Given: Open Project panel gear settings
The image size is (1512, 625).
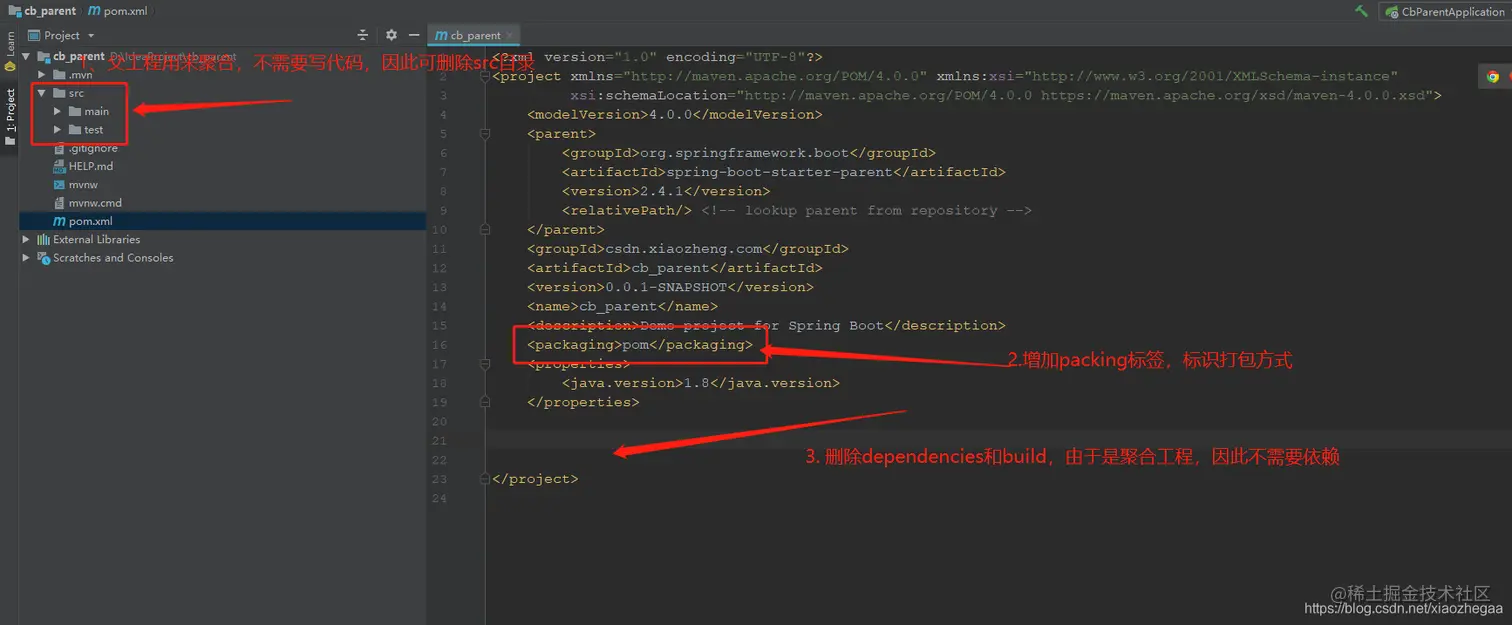Looking at the screenshot, I should click(x=391, y=35).
